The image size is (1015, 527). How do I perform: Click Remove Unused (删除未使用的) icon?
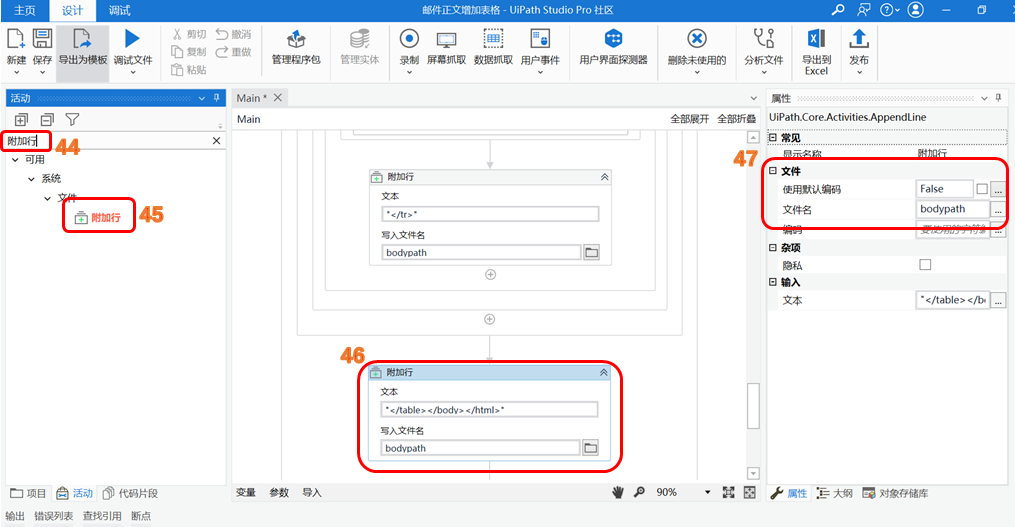coord(697,39)
